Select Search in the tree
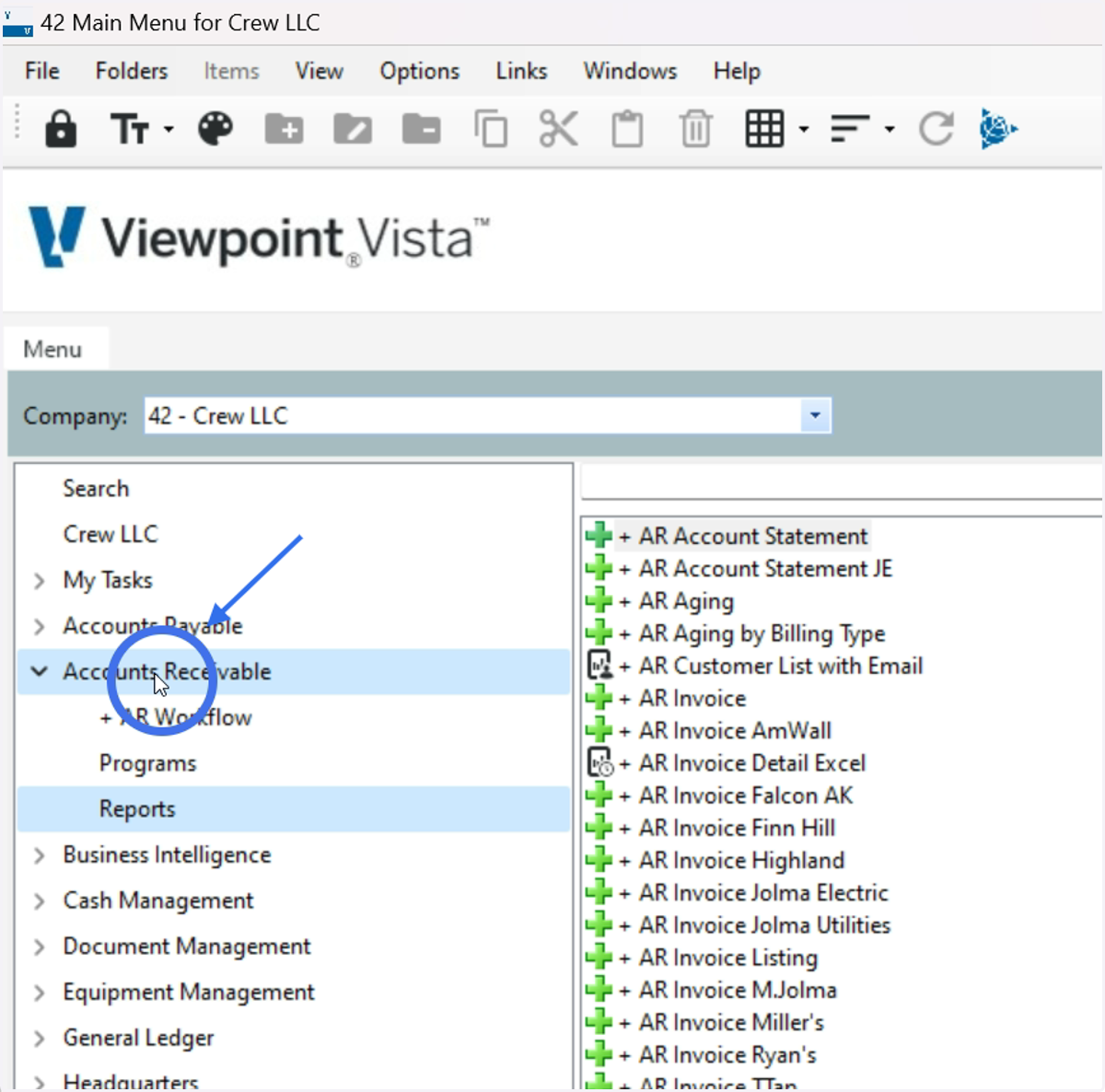Image resolution: width=1105 pixels, height=1092 pixels. tap(96, 488)
